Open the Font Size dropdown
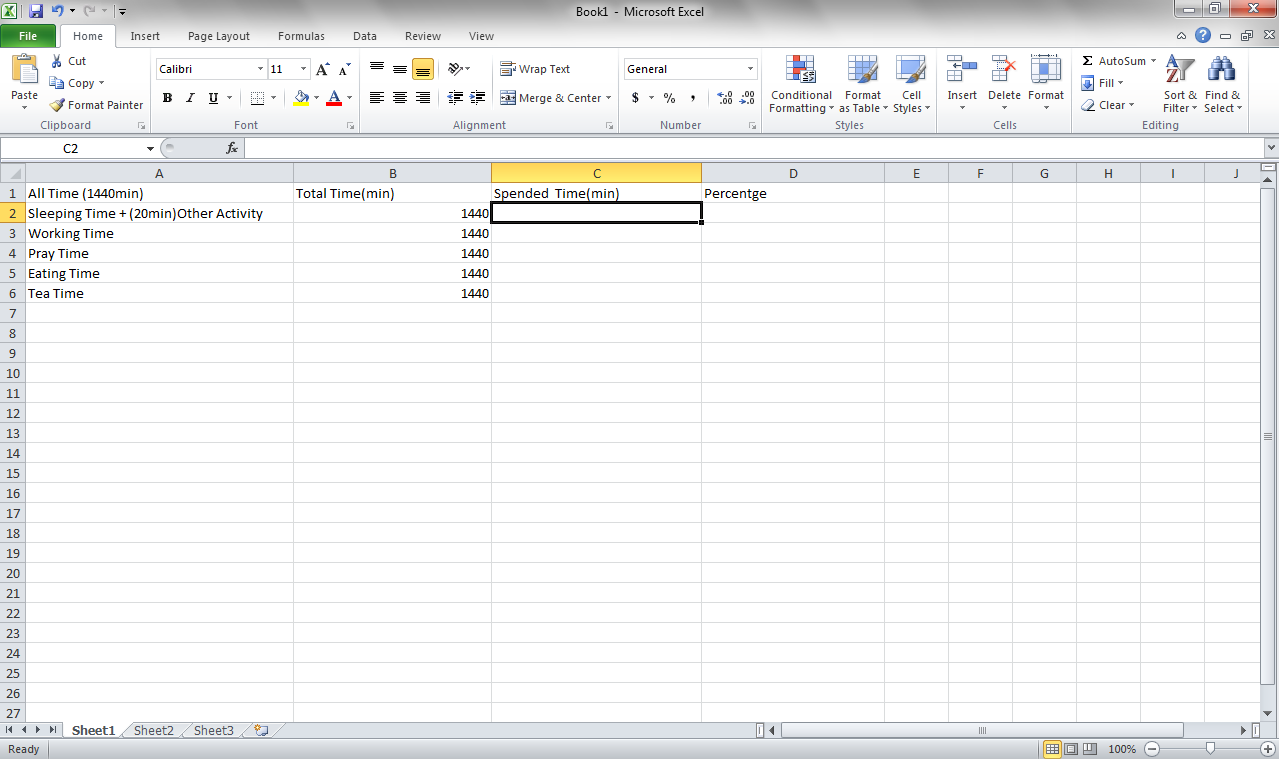Image resolution: width=1279 pixels, height=759 pixels. click(302, 68)
